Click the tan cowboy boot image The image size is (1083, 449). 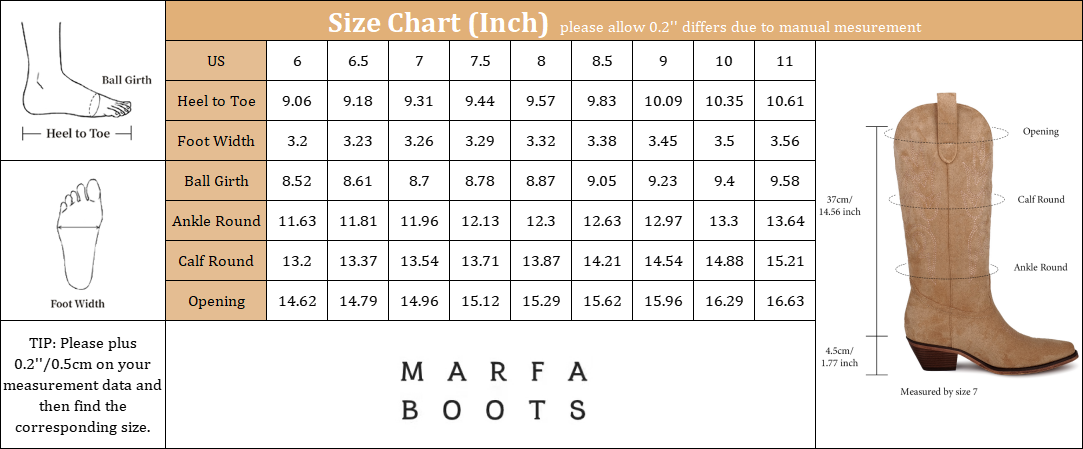point(984,235)
